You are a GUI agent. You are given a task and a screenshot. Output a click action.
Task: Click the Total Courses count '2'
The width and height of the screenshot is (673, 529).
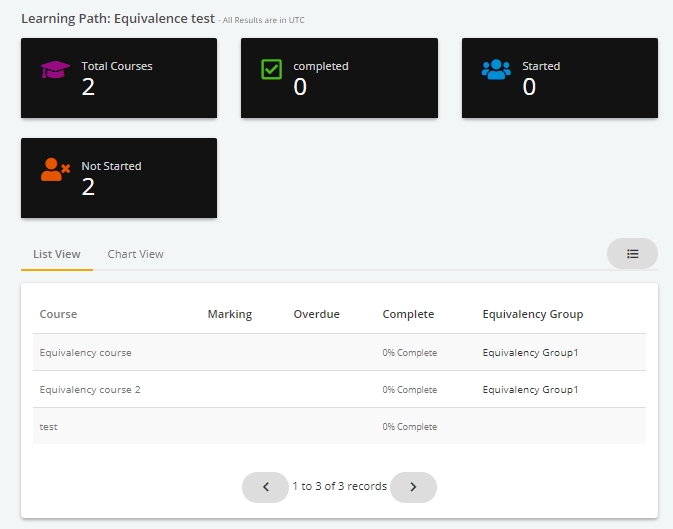88,87
